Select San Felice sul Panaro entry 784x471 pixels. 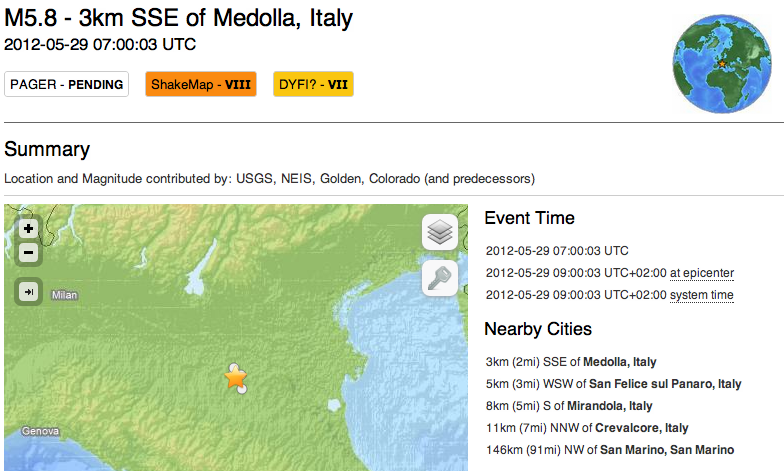(x=665, y=384)
